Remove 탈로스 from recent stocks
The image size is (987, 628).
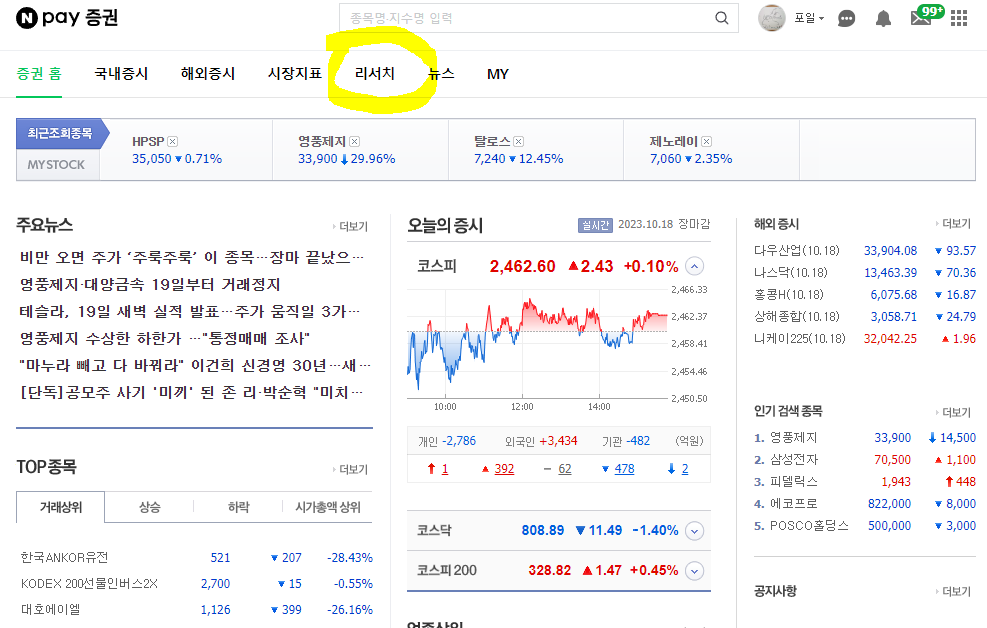point(519,142)
